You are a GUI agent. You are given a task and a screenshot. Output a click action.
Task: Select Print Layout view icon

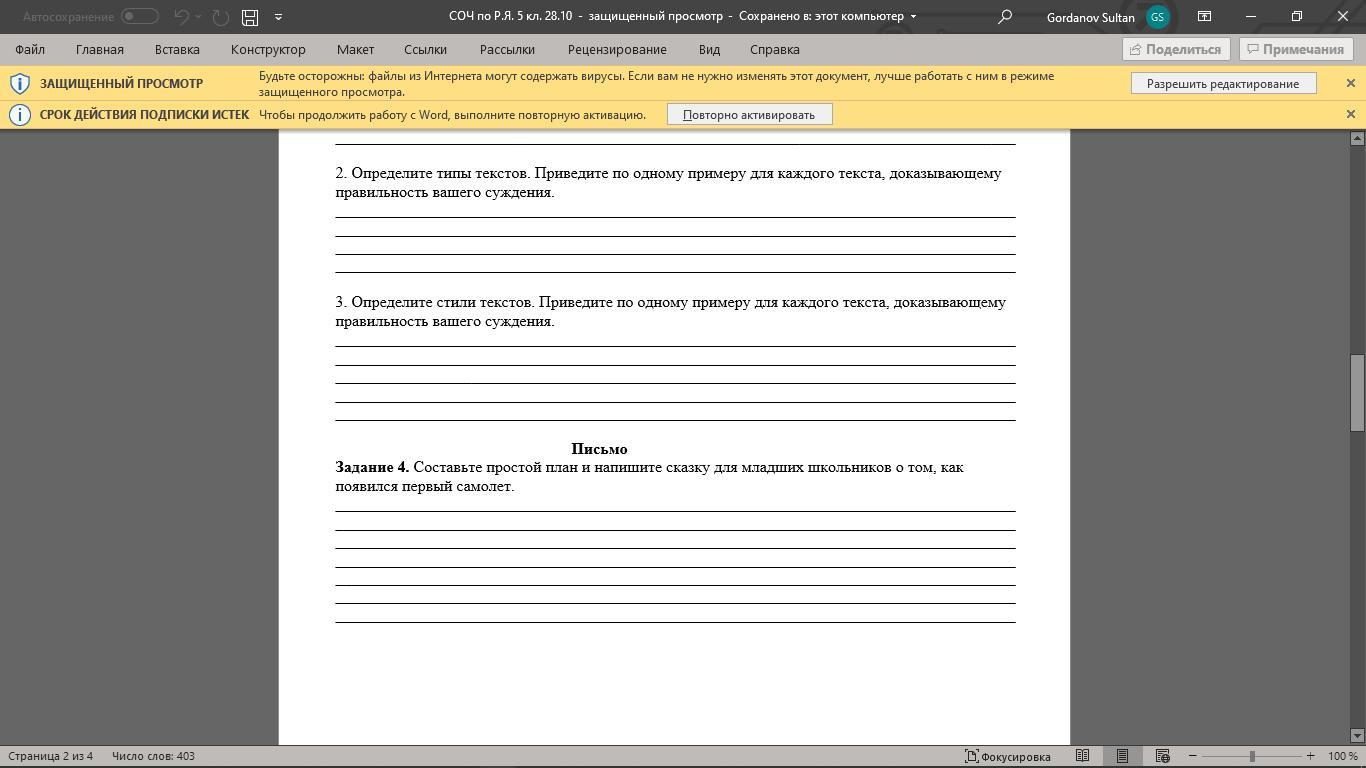(1122, 756)
